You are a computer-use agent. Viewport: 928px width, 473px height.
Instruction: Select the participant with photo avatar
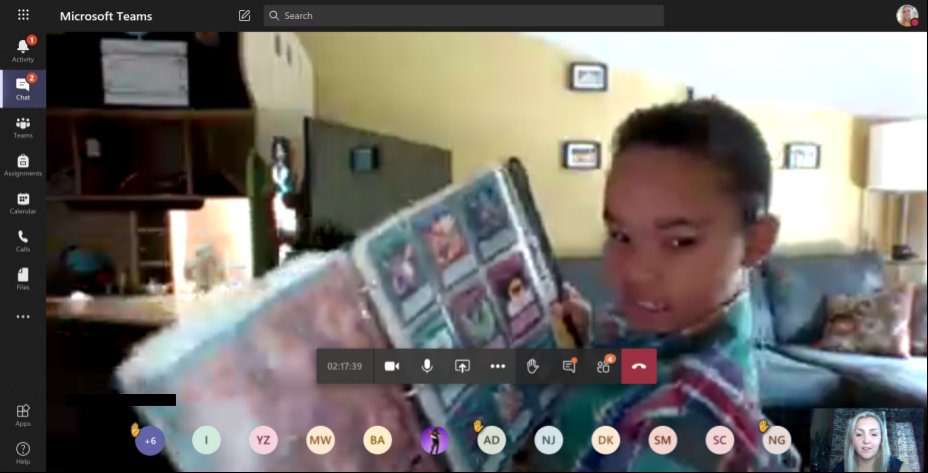coord(434,440)
